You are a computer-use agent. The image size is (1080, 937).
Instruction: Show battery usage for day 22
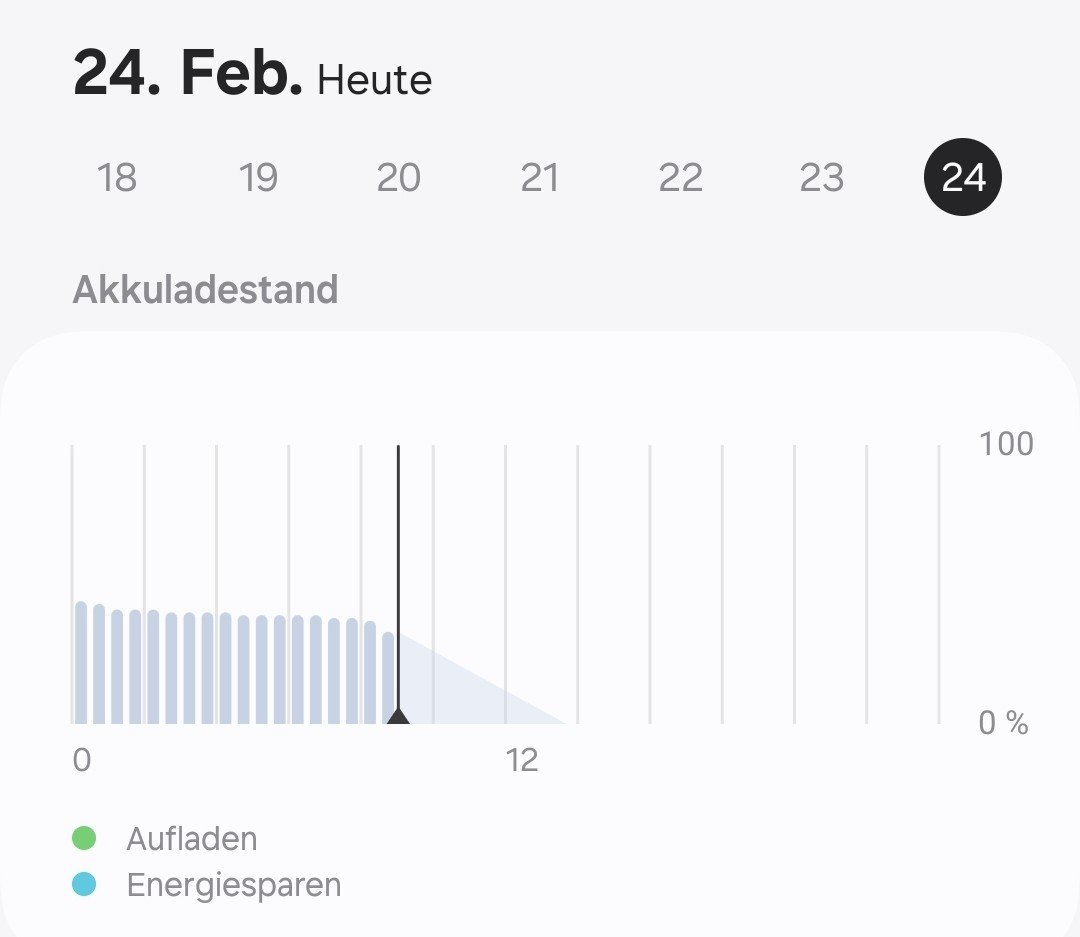tap(681, 178)
